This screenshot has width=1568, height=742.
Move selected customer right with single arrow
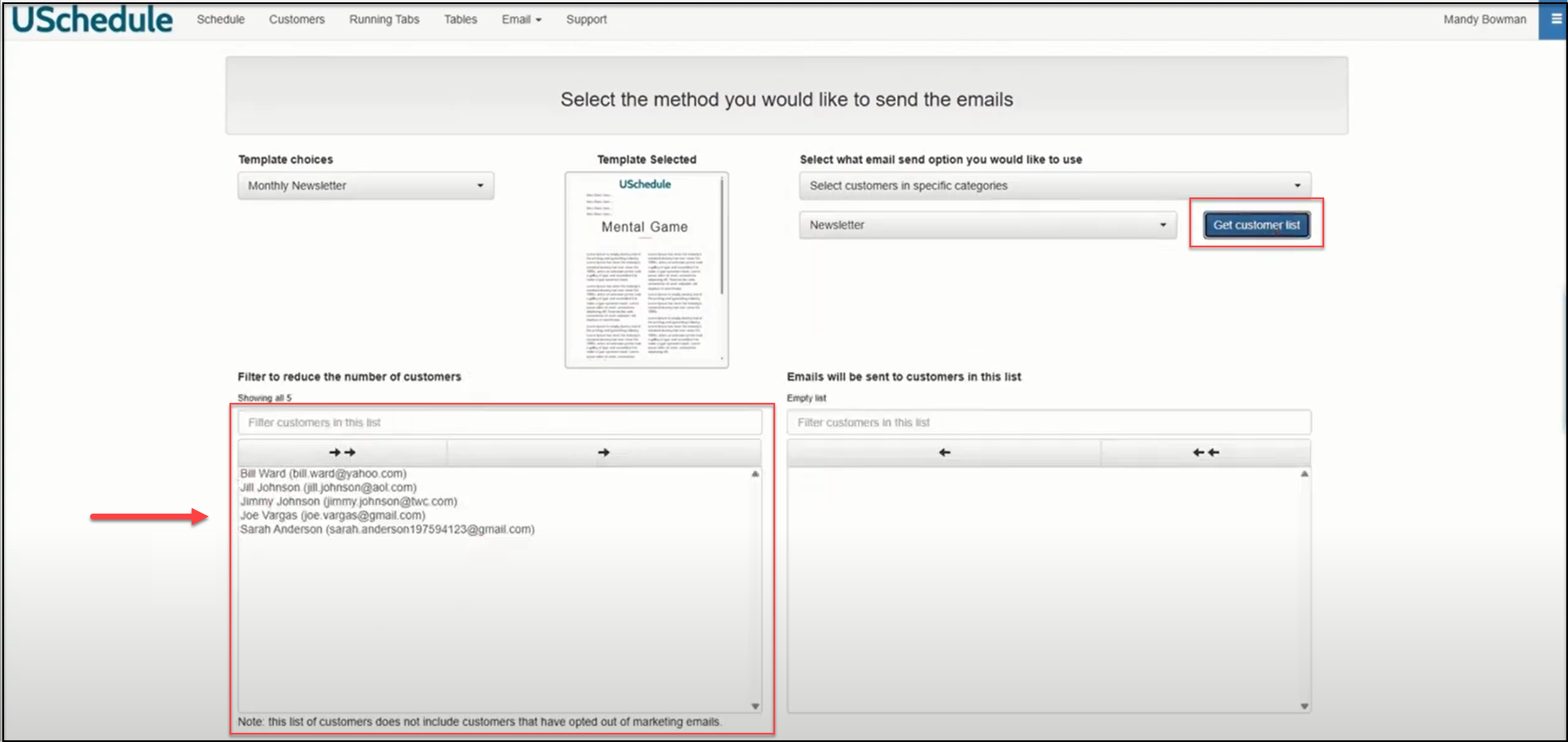[603, 452]
